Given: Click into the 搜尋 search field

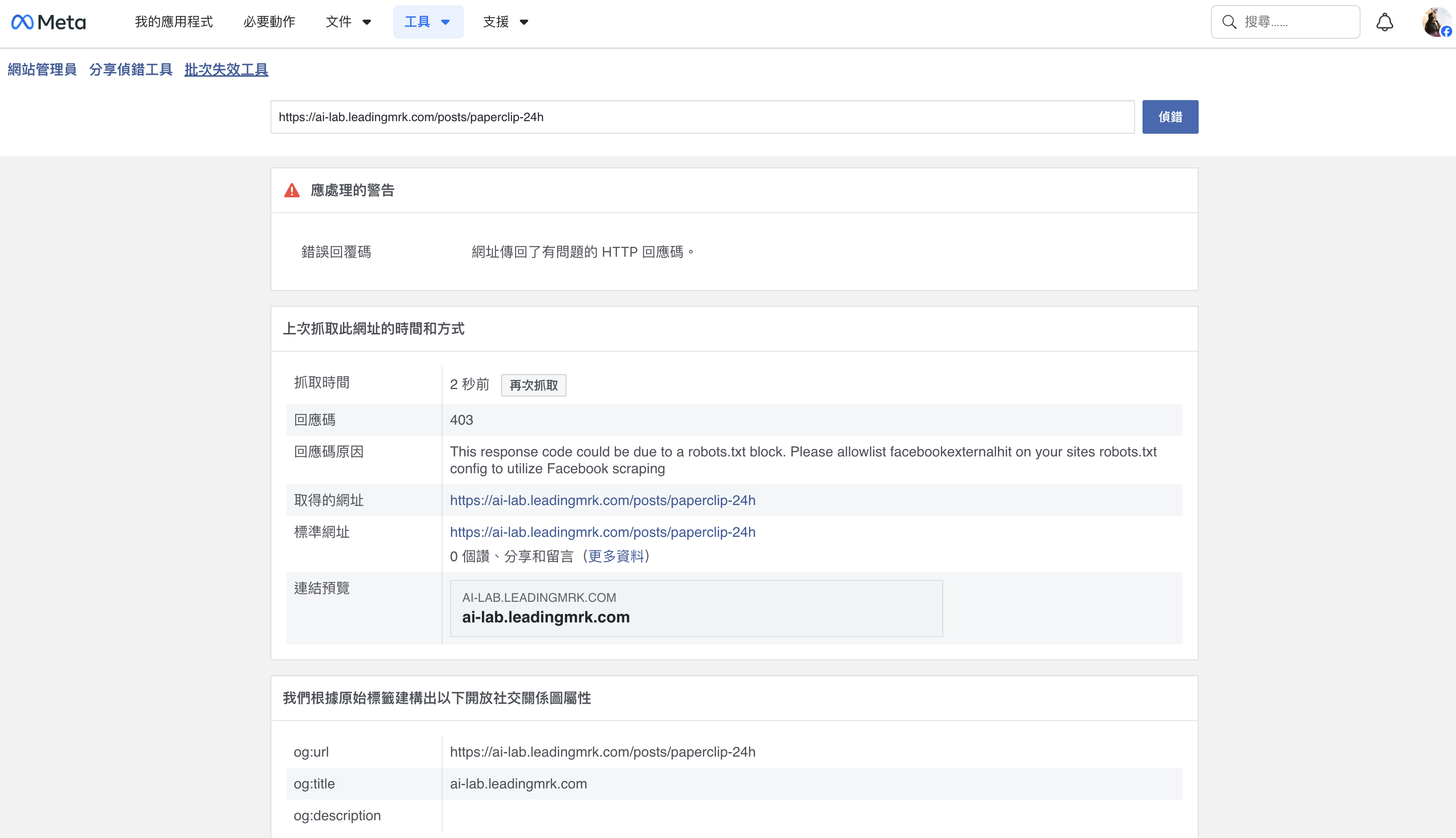Looking at the screenshot, I should tap(1285, 22).
